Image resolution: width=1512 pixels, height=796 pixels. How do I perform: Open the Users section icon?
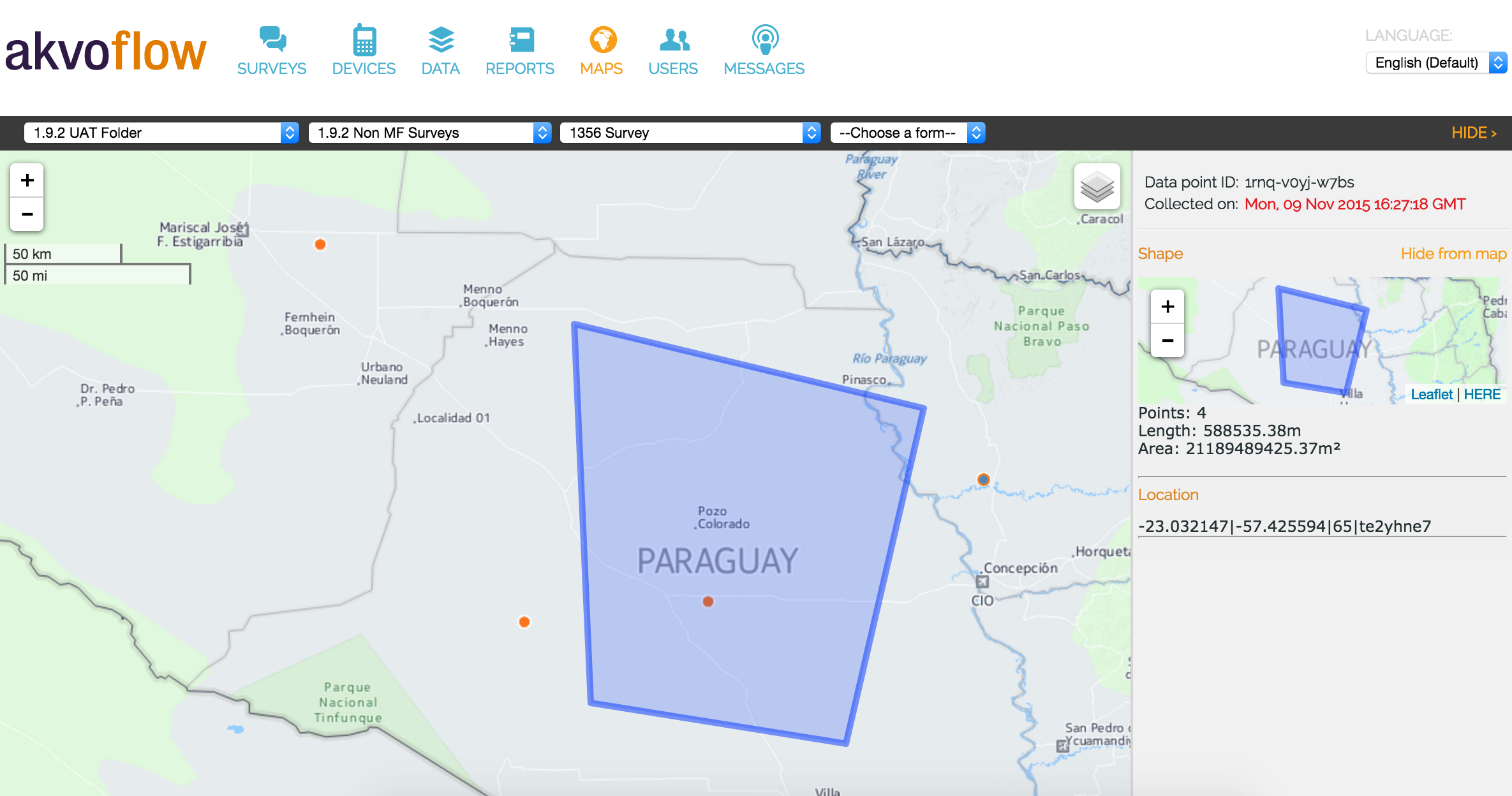673,40
